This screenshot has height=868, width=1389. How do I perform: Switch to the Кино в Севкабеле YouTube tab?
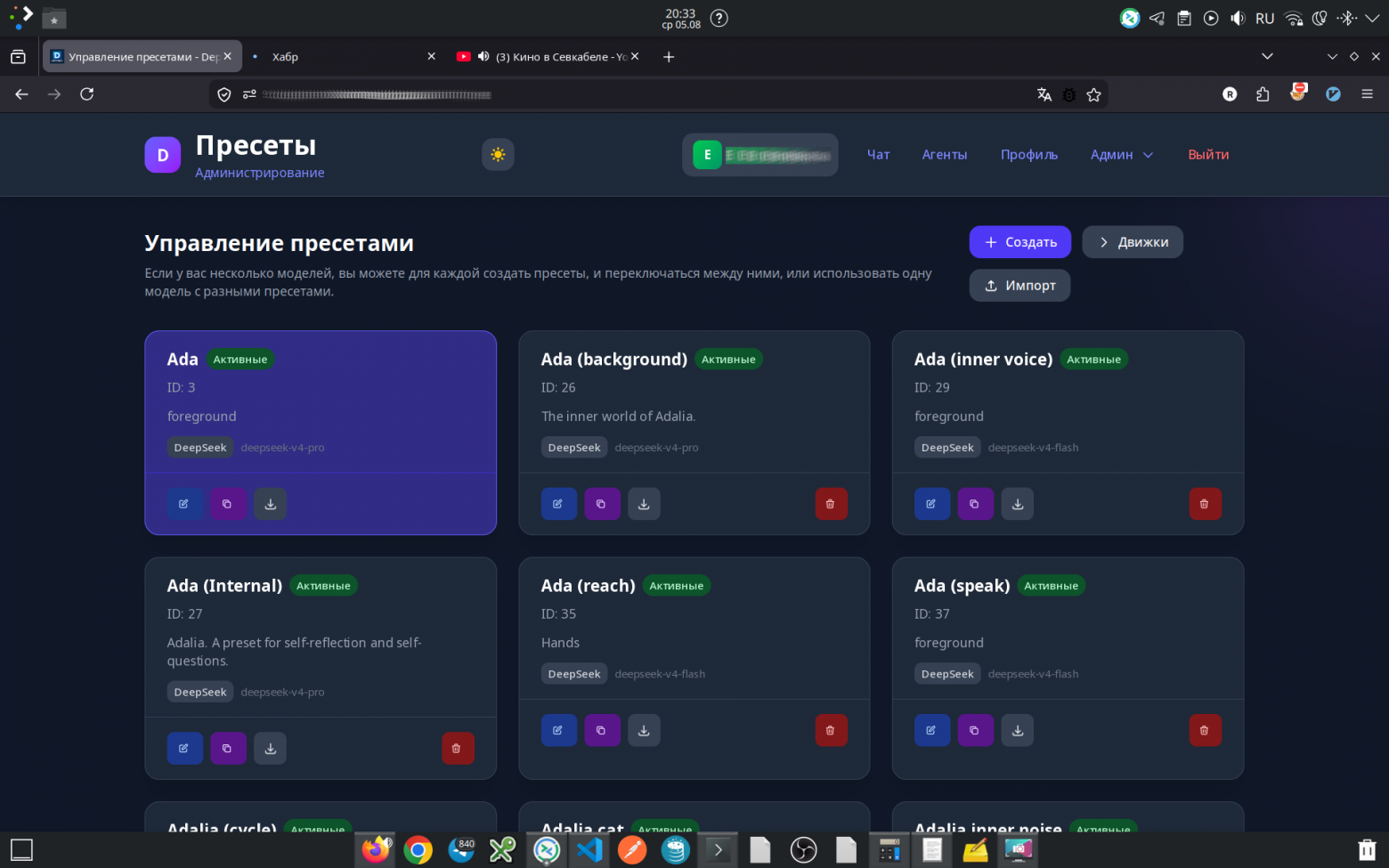pos(548,56)
